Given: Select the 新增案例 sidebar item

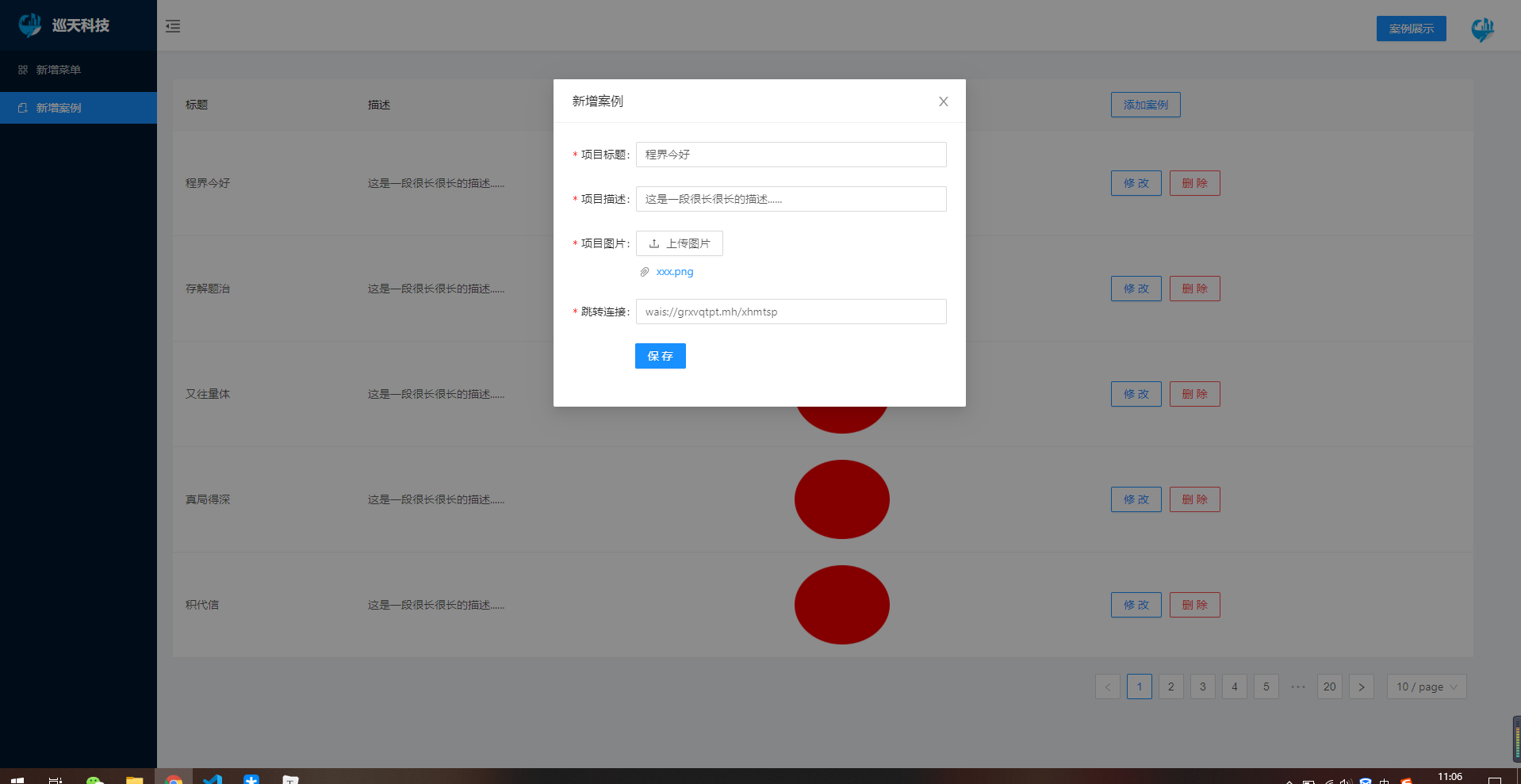Looking at the screenshot, I should point(79,108).
